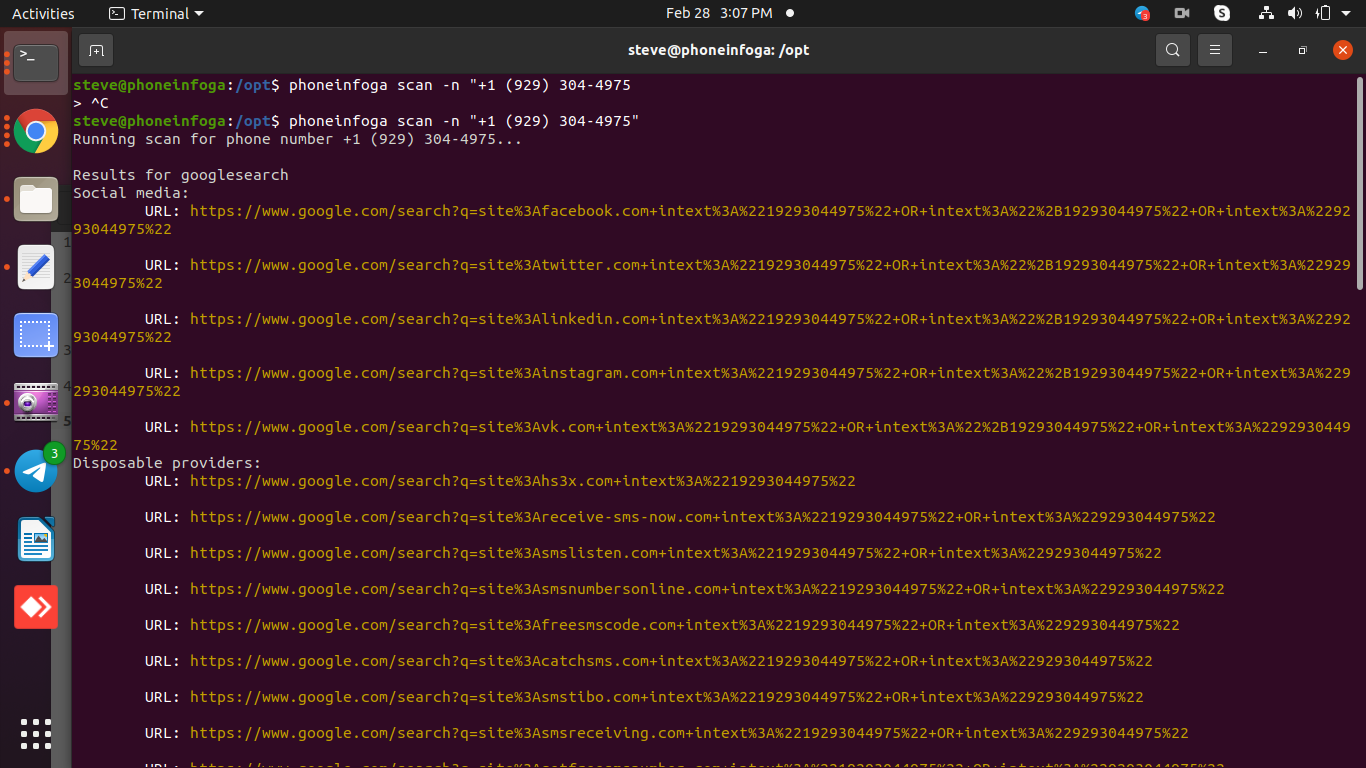Open the vk.com Google search URL
This screenshot has height=768, width=1366.
711,436
